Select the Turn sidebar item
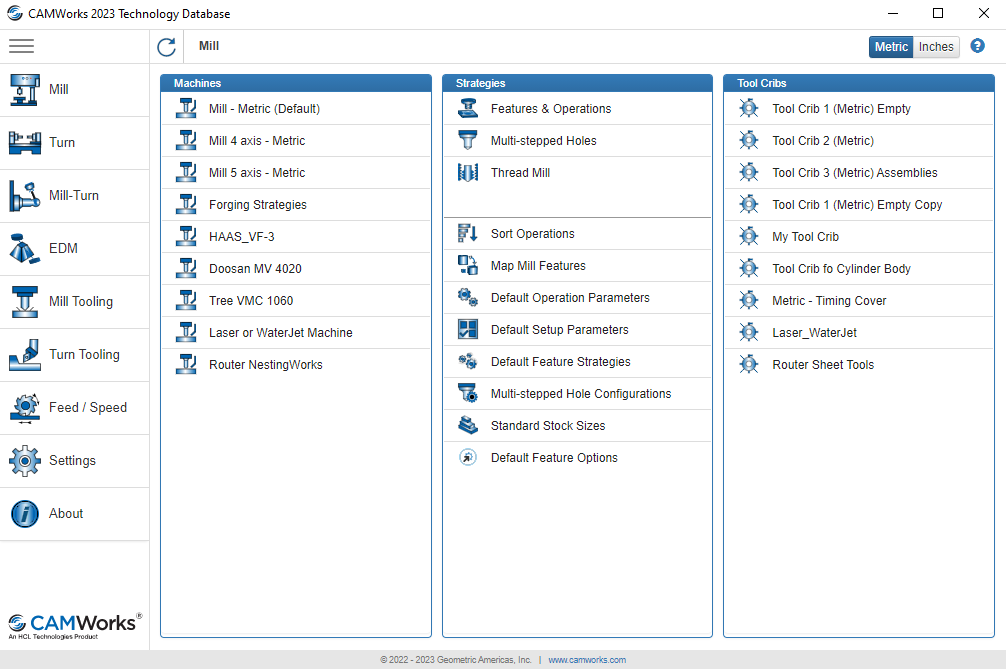 pos(74,143)
